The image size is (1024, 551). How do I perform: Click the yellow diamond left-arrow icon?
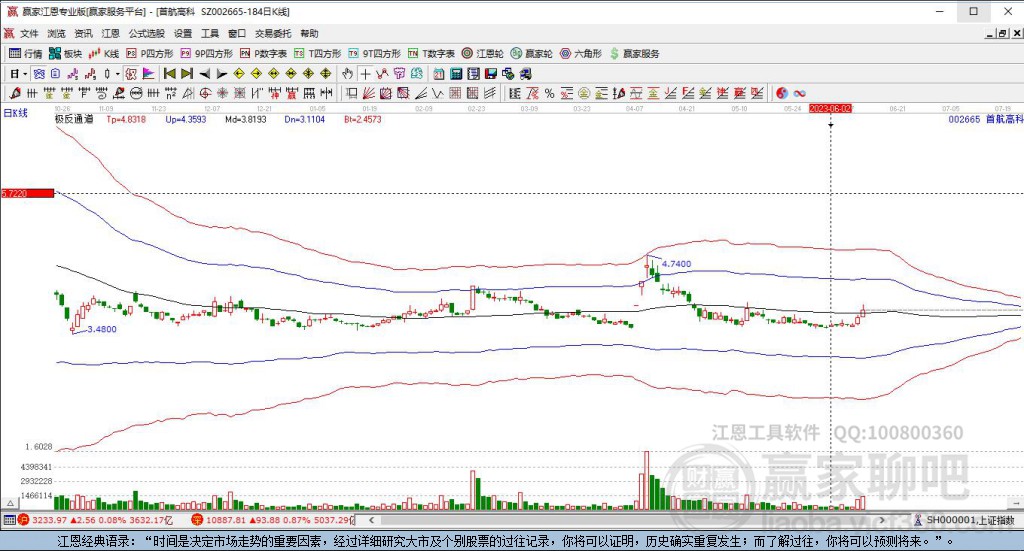click(x=239, y=74)
